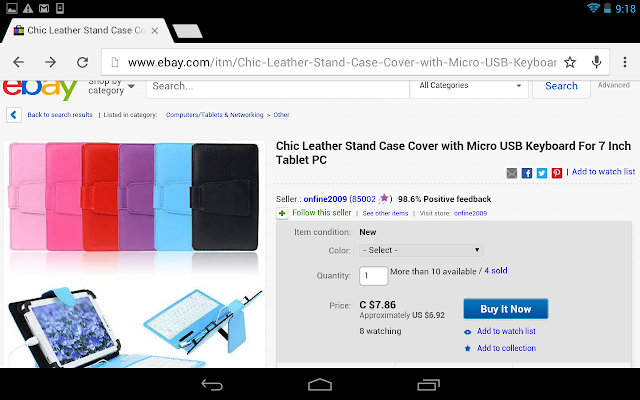Open a new browser tab
Screen dimensions: 640x400
(x=187, y=31)
